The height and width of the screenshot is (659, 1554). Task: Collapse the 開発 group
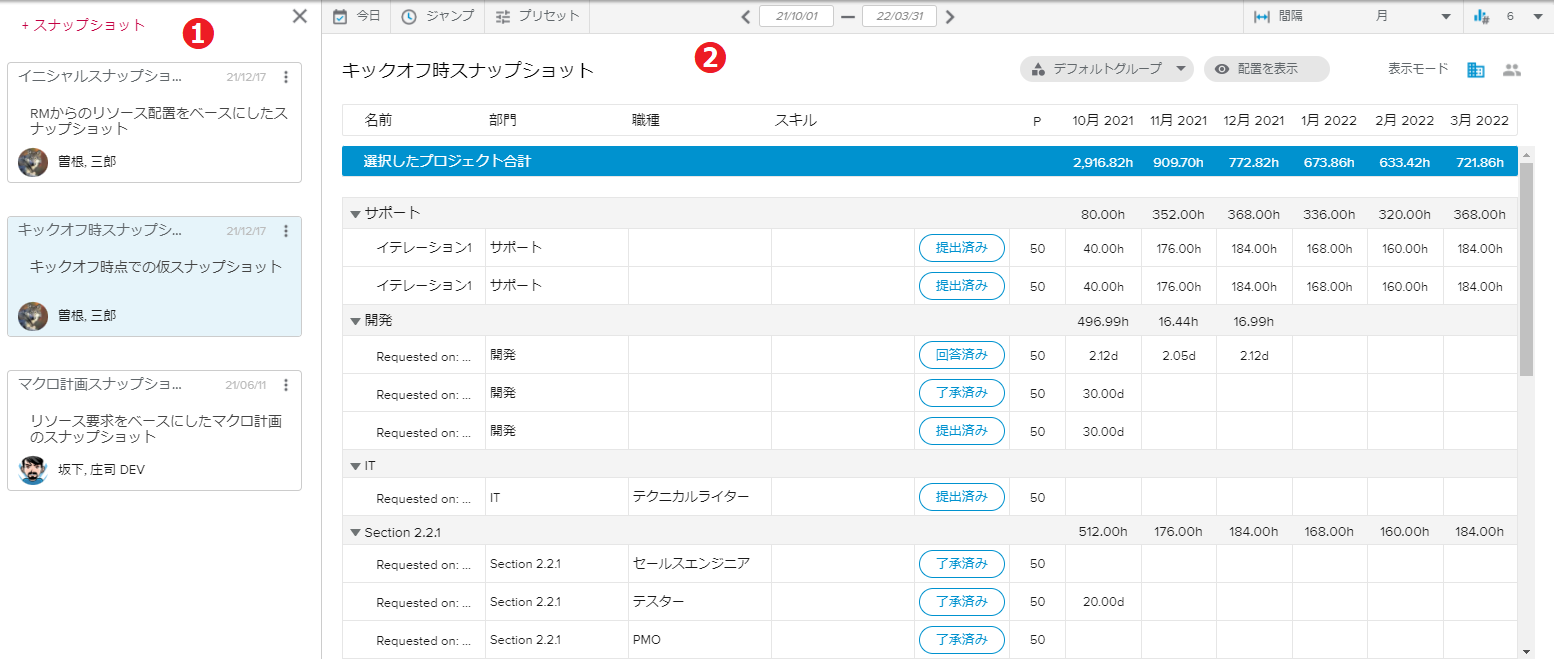355,321
